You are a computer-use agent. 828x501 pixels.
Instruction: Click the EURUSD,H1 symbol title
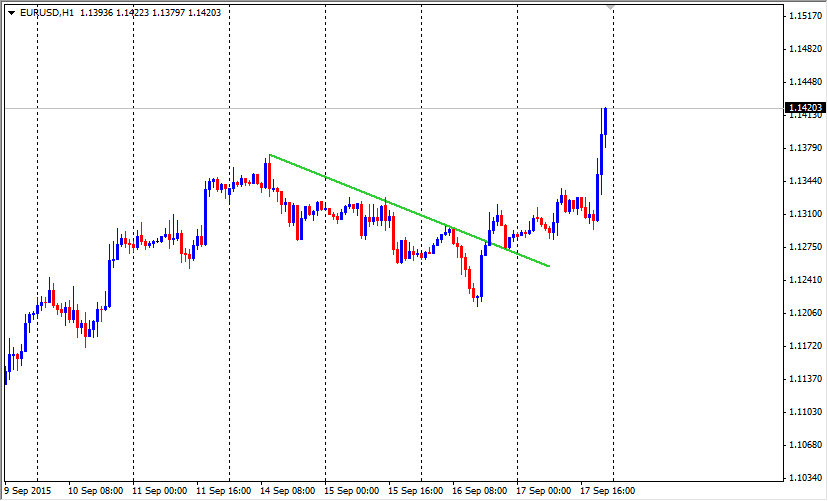pos(46,13)
